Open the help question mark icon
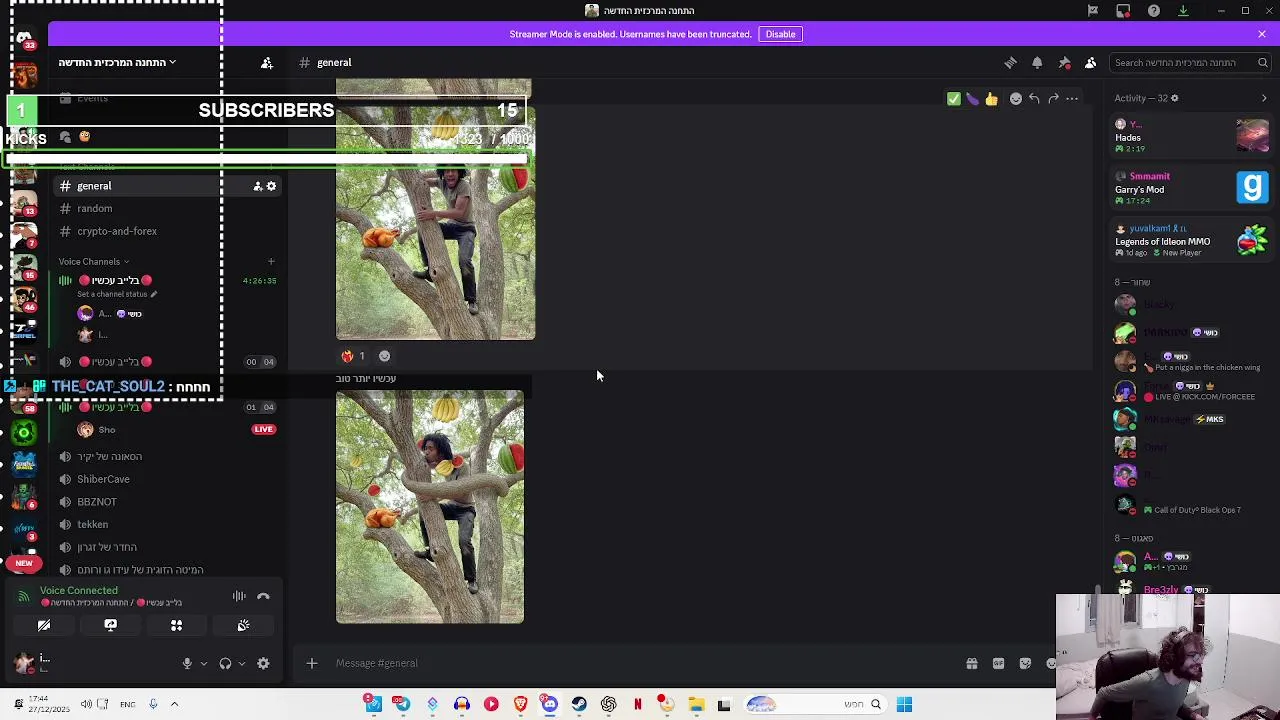1280x720 pixels. coord(1154,10)
